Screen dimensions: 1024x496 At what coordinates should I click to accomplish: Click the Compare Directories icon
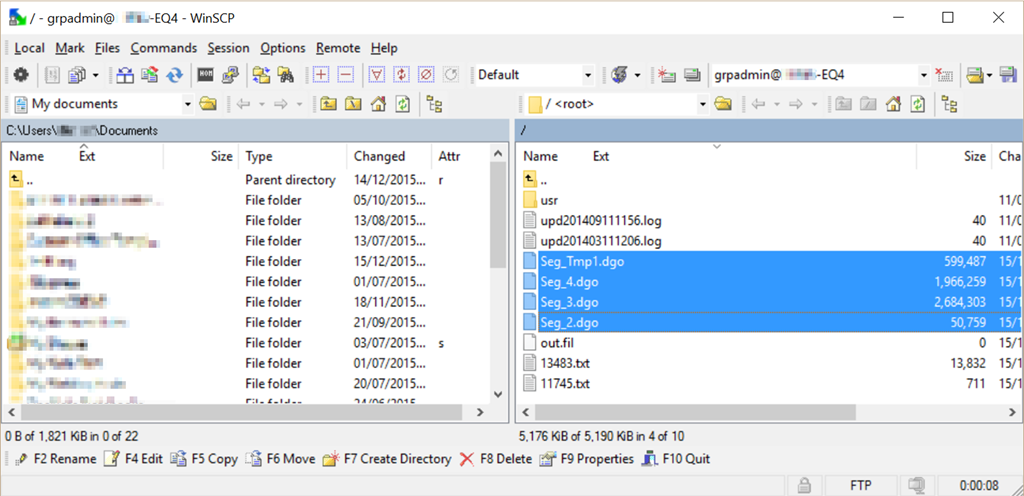point(125,75)
